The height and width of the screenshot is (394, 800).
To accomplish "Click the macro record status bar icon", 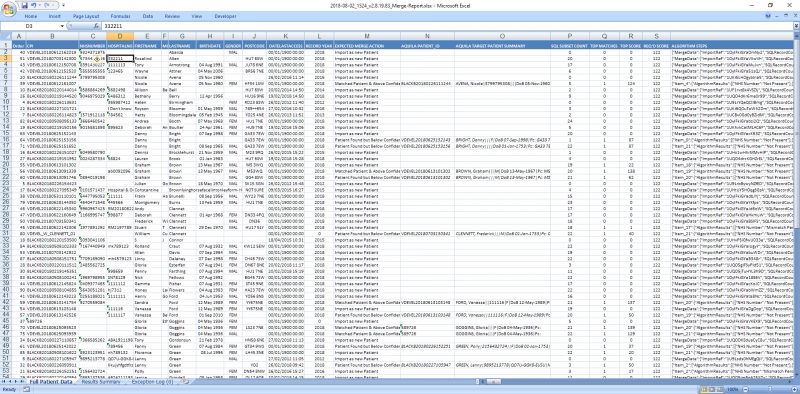I will tap(27, 389).
